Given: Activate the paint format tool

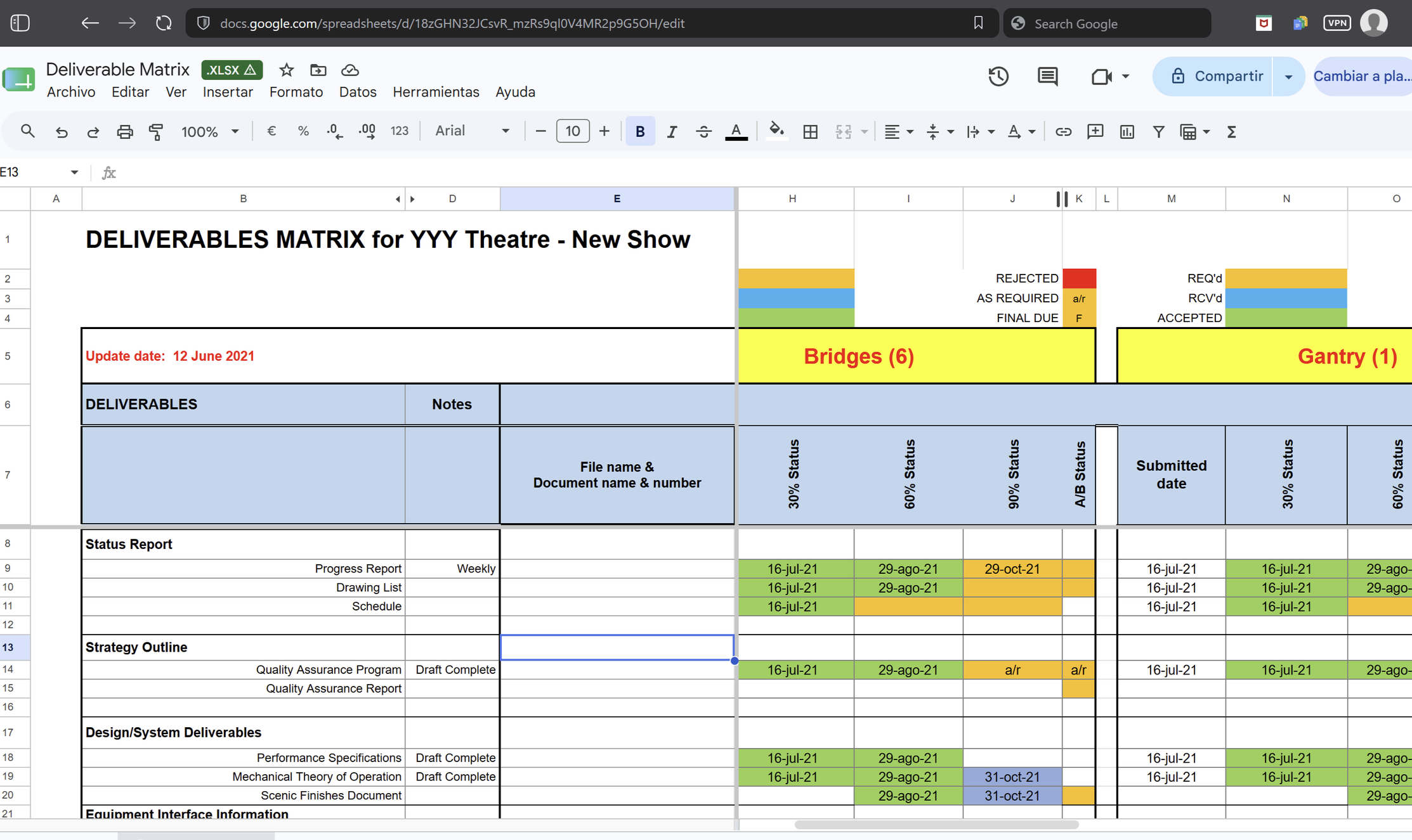Looking at the screenshot, I should click(156, 131).
